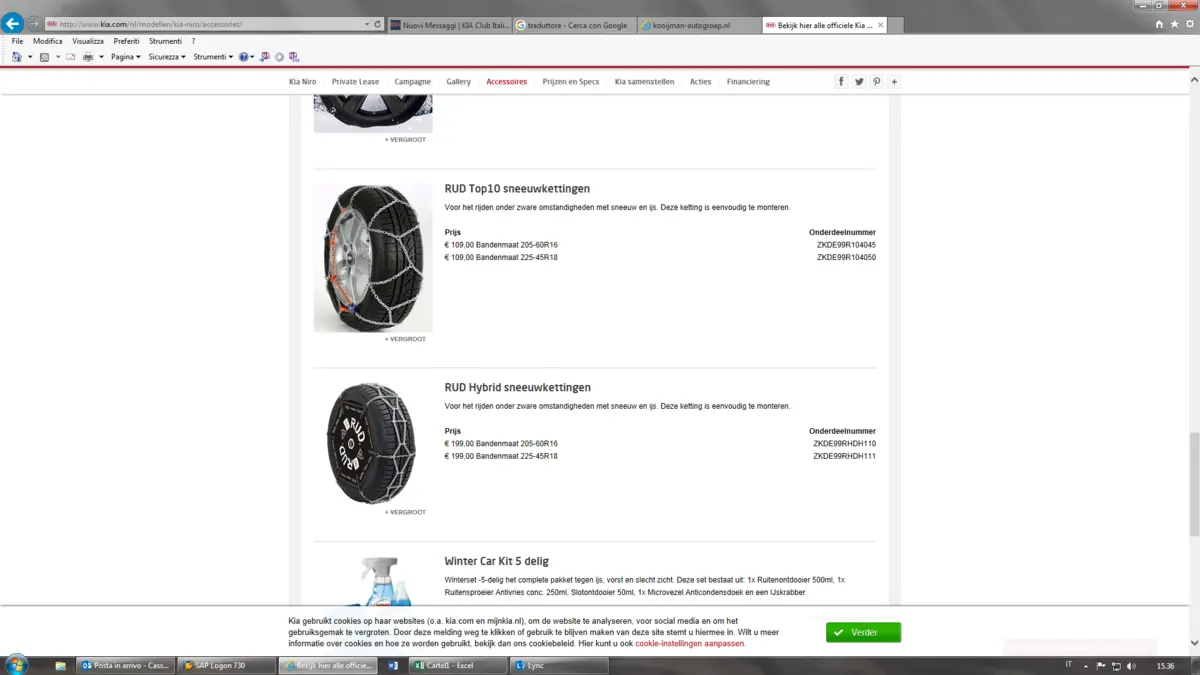Click the Winter Car Kit 5 delig heading
Viewport: 1200px width, 675px height.
point(497,562)
